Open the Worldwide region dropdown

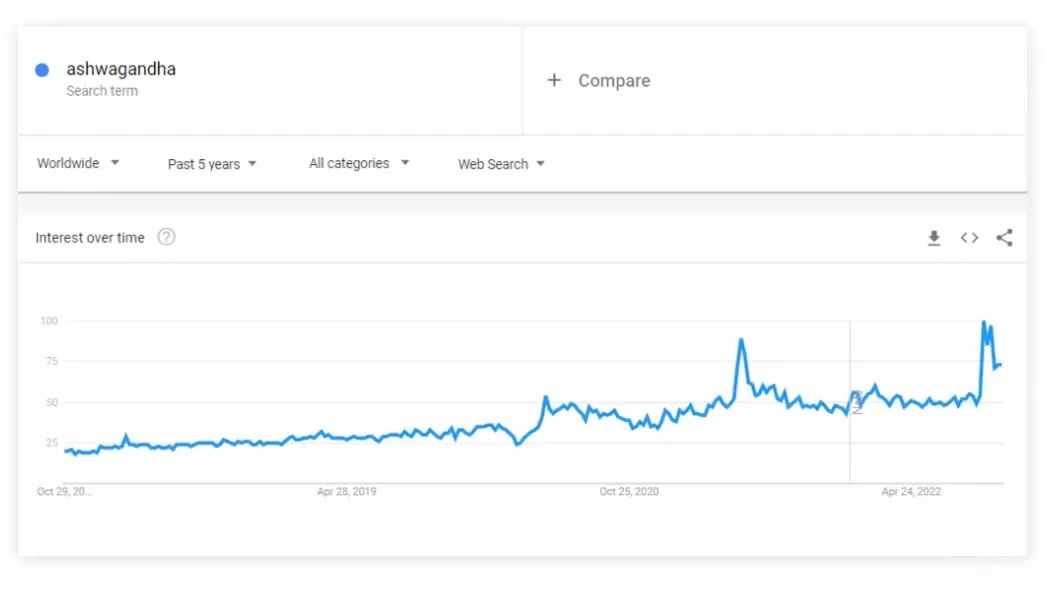click(x=78, y=163)
